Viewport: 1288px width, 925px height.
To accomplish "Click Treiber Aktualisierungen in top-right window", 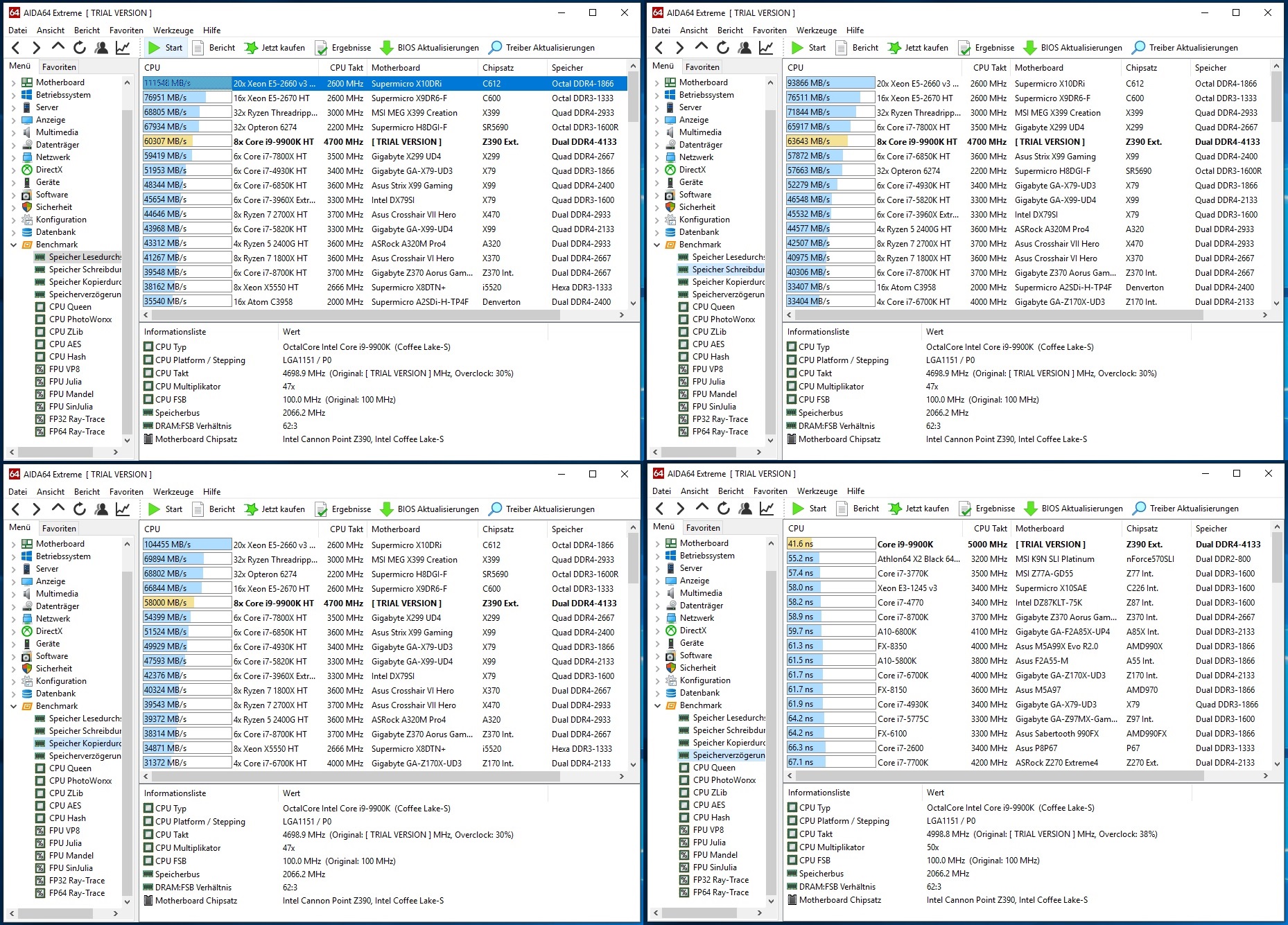I will tap(1185, 48).
